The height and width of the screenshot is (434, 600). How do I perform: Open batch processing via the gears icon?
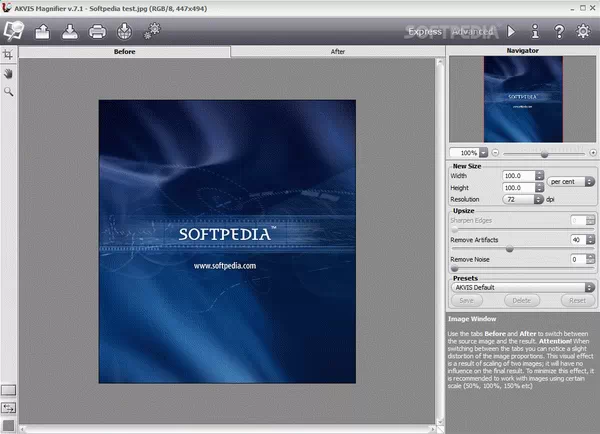tap(152, 31)
